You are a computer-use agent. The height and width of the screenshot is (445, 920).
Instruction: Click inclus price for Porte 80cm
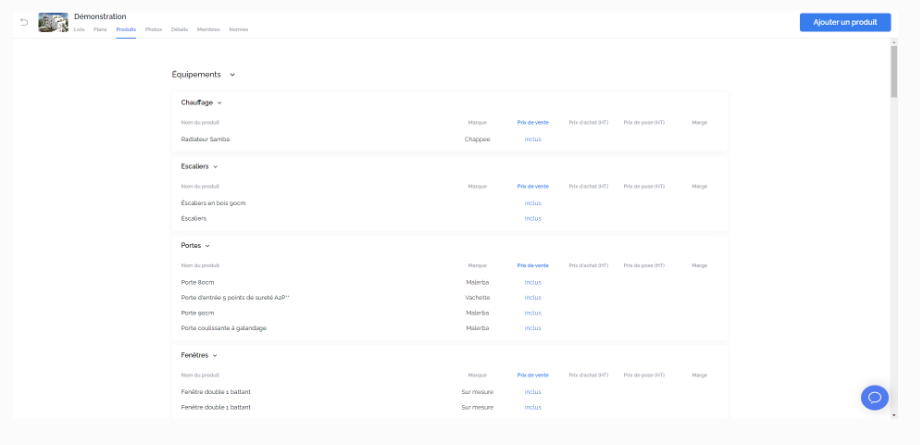[533, 282]
